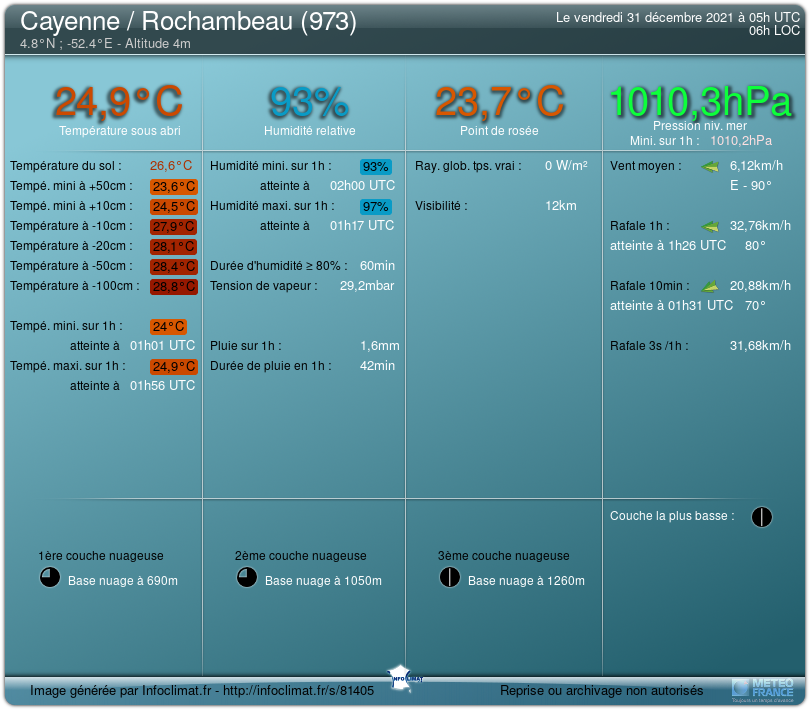Screen dimensions: 810x710
Task: Click the large 93% relative humidity value
Action: click(x=308, y=102)
